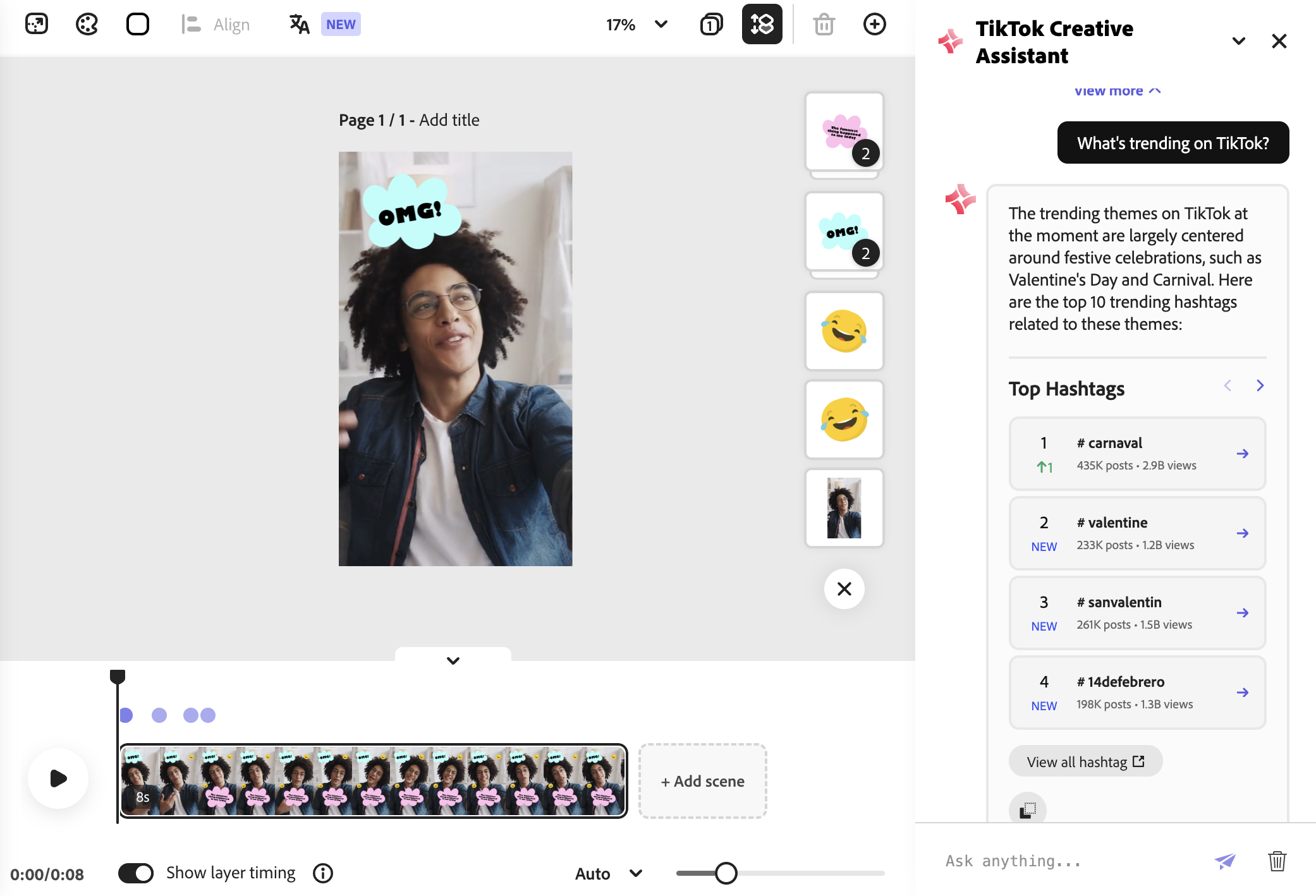Click the Translate icon in the toolbar
Image resolution: width=1316 pixels, height=896 pixels.
(299, 25)
